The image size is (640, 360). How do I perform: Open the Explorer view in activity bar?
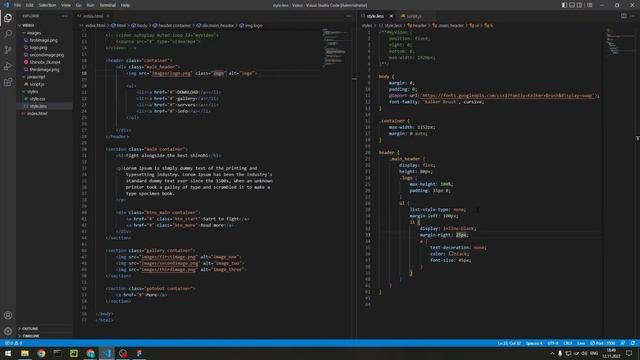tap(8, 18)
